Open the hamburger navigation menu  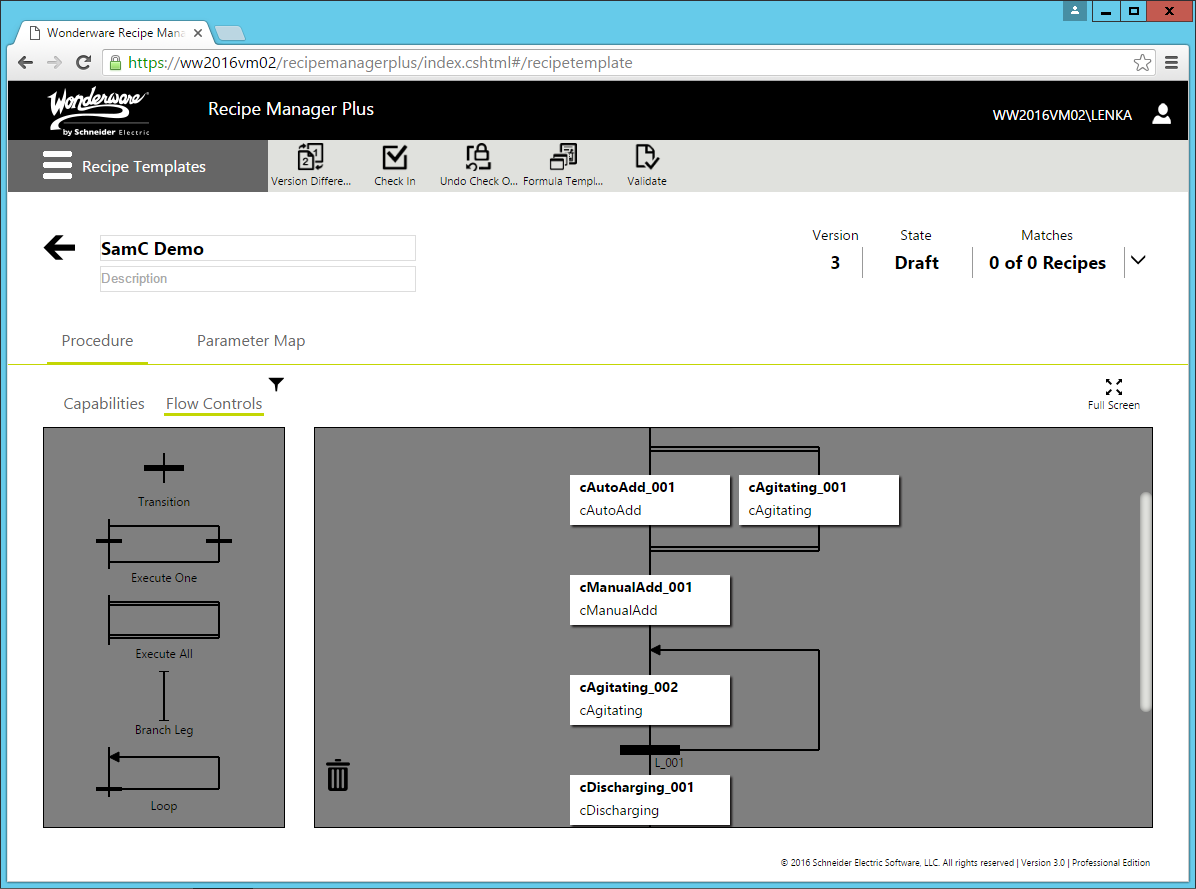[57, 164]
